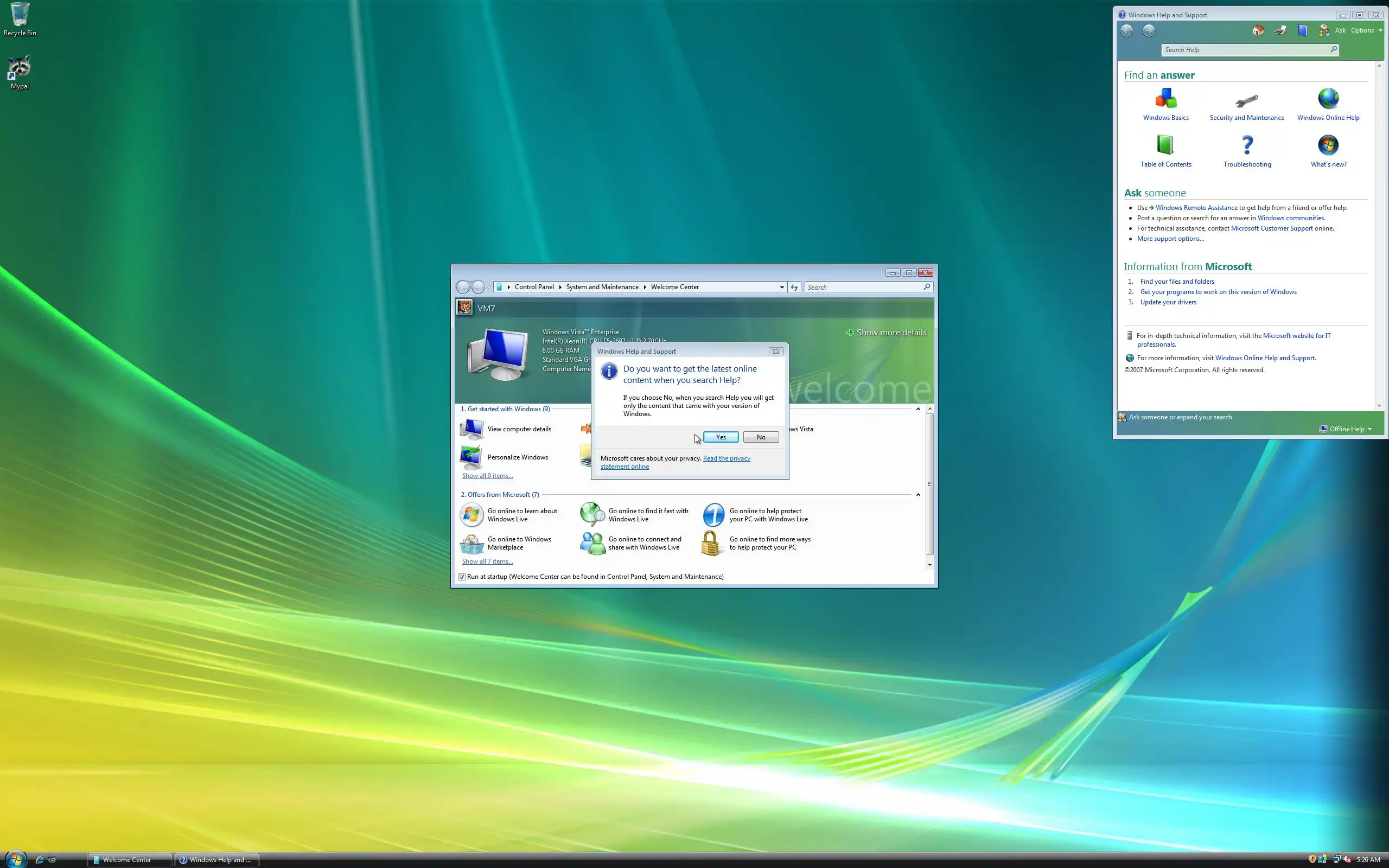This screenshot has width=1389, height=868.
Task: Open the Windows Basics icon
Action: [1165, 99]
